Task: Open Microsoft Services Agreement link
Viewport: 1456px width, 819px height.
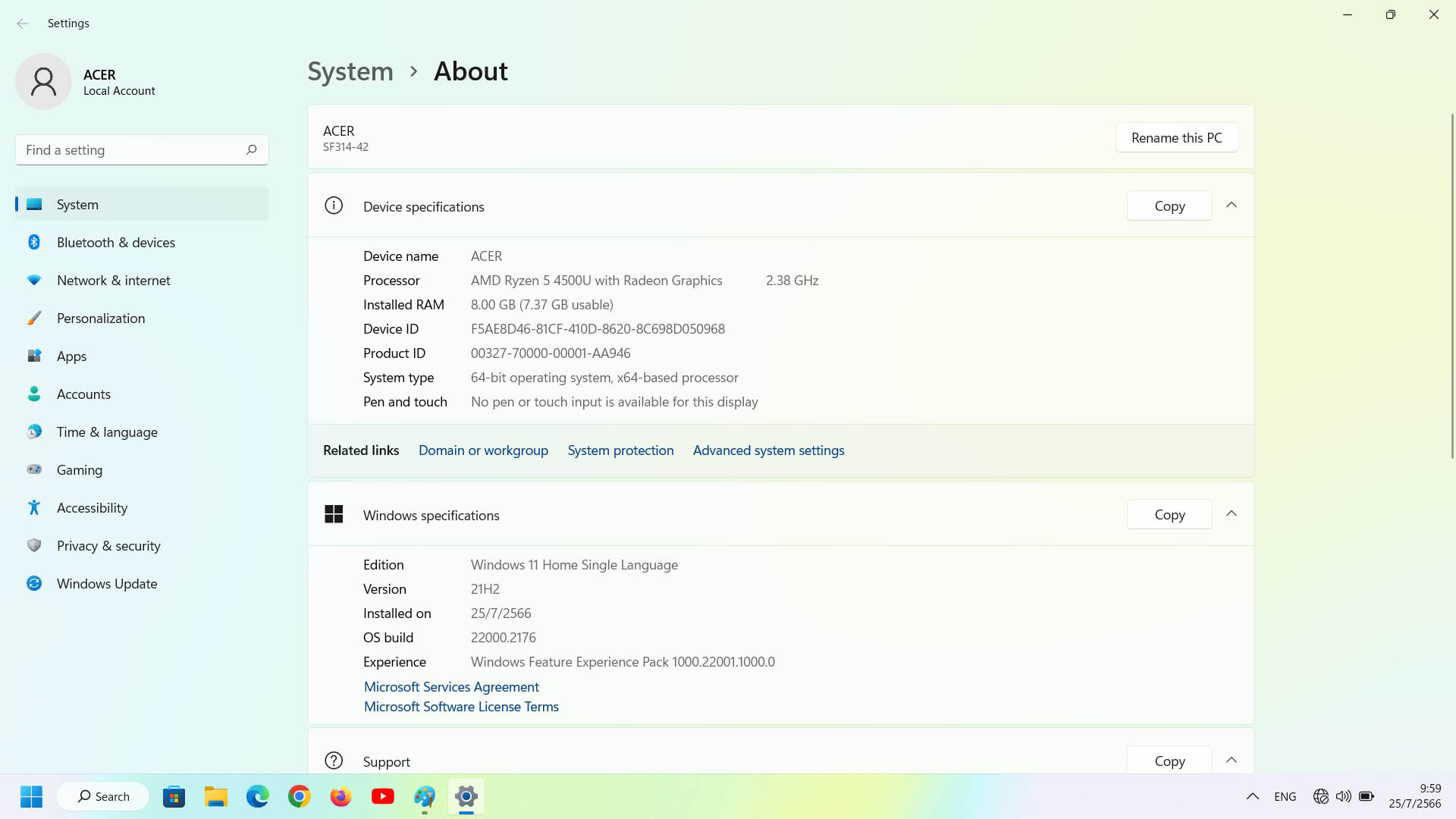Action: pos(451,686)
